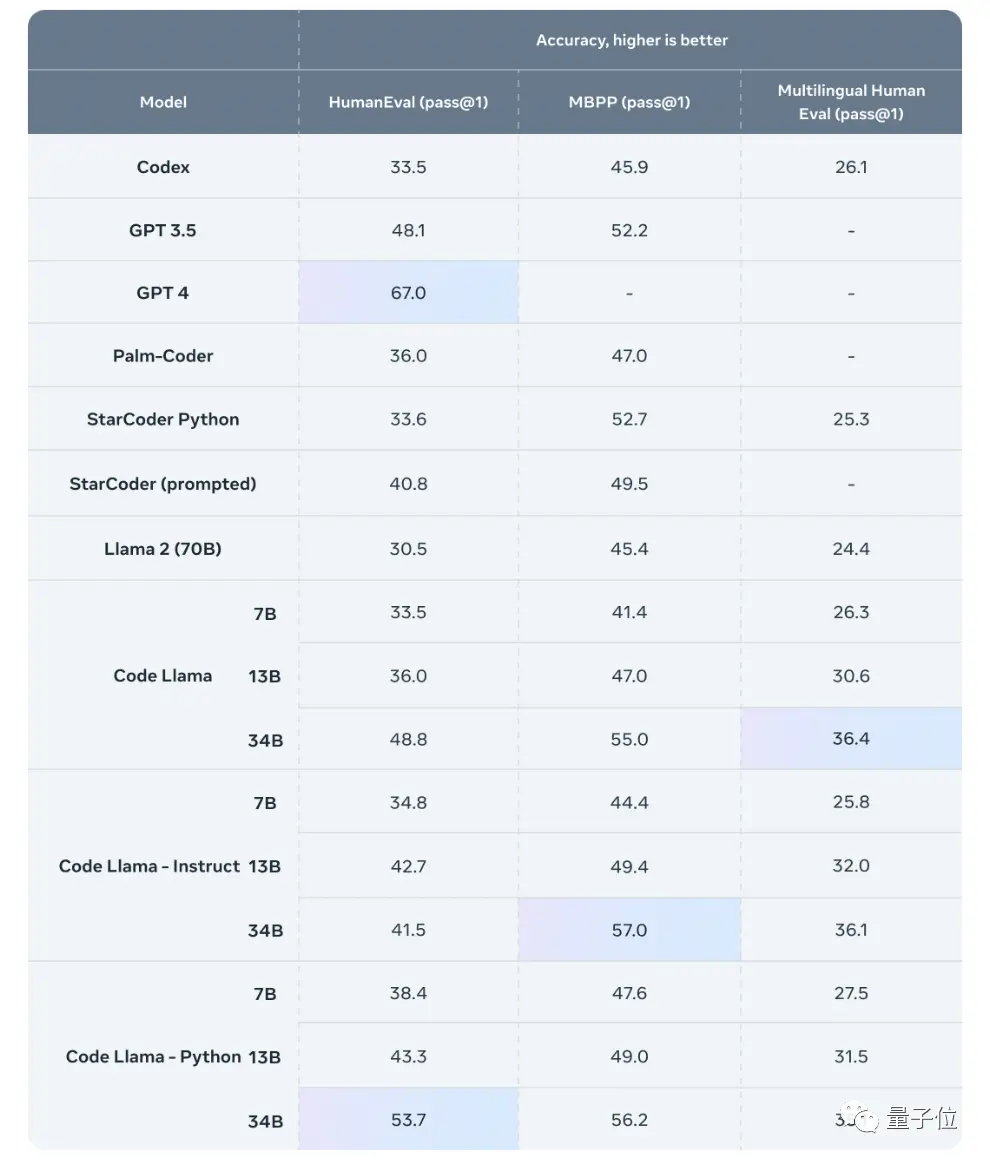
Task: Select the StarCoder Python MBPP score 52.7
Action: [629, 419]
